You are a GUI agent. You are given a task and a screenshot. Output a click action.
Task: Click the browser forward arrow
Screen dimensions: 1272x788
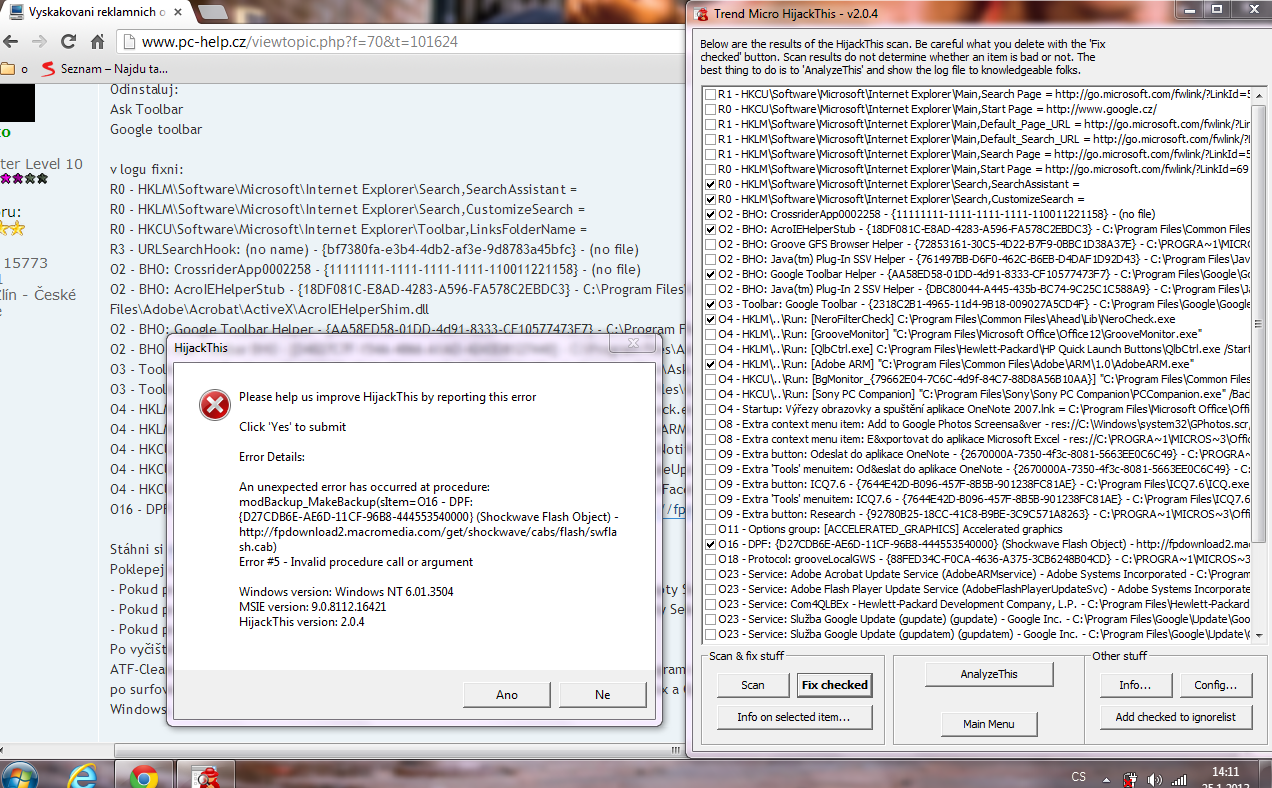point(39,42)
